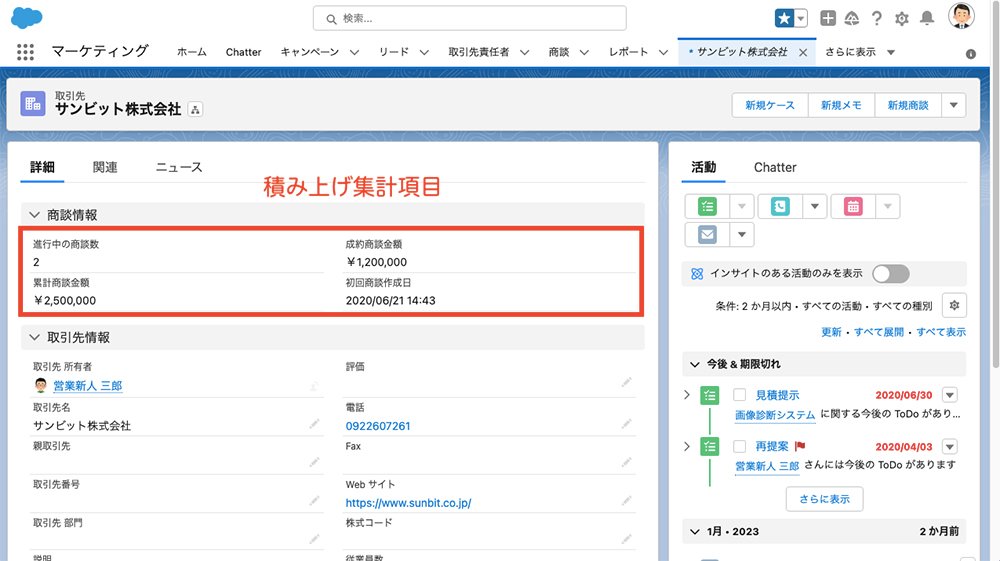The height and width of the screenshot is (561, 1000).
Task: Open the favorites list dropdown arrow
Action: point(801,18)
